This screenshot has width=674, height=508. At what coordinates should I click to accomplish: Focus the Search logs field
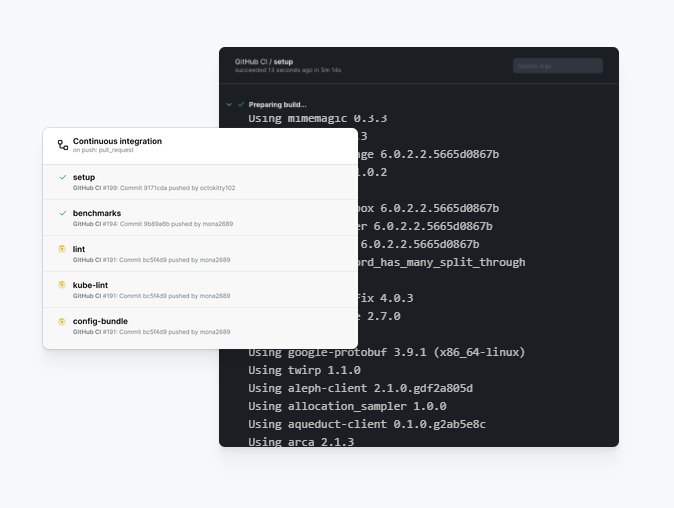point(558,66)
